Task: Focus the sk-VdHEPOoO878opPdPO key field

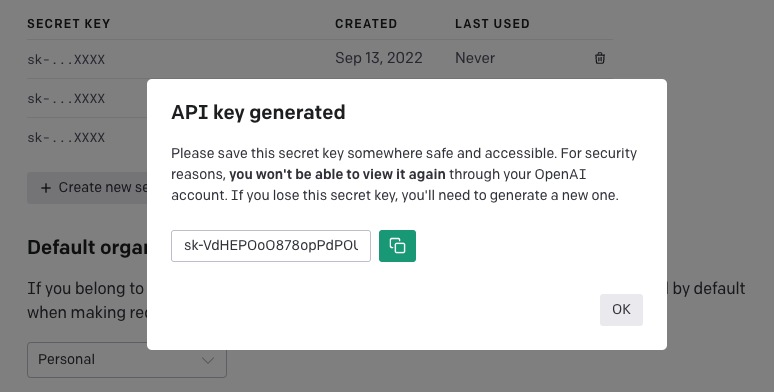Action: click(271, 246)
